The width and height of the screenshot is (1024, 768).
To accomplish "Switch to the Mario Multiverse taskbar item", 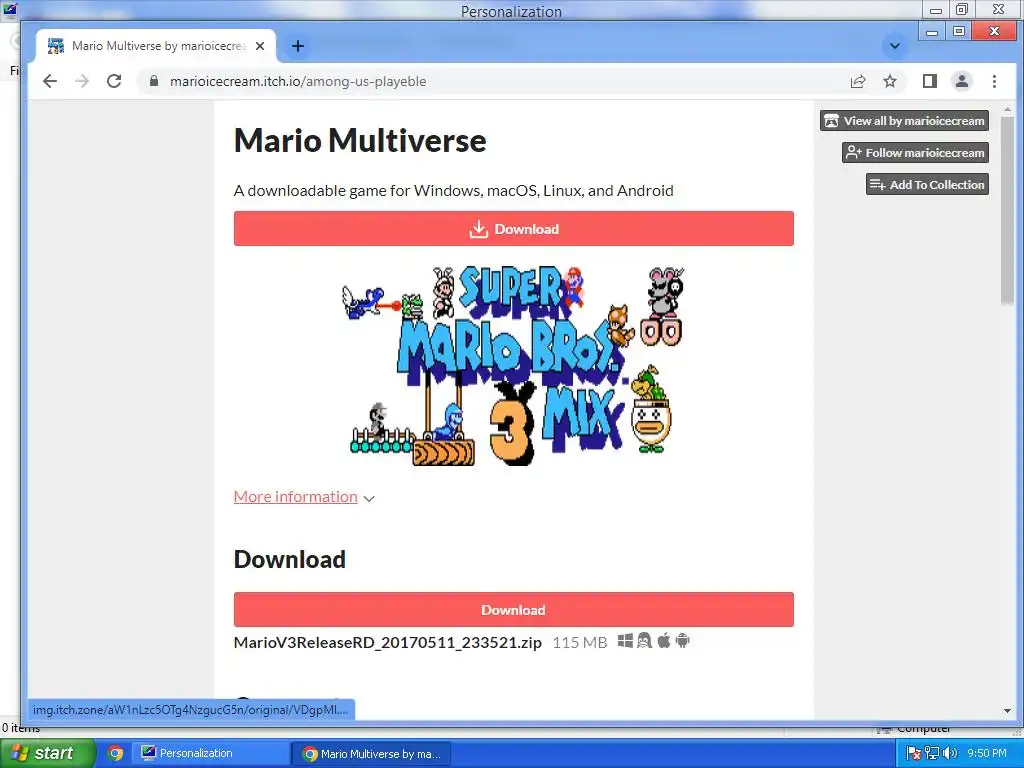I will coord(371,754).
